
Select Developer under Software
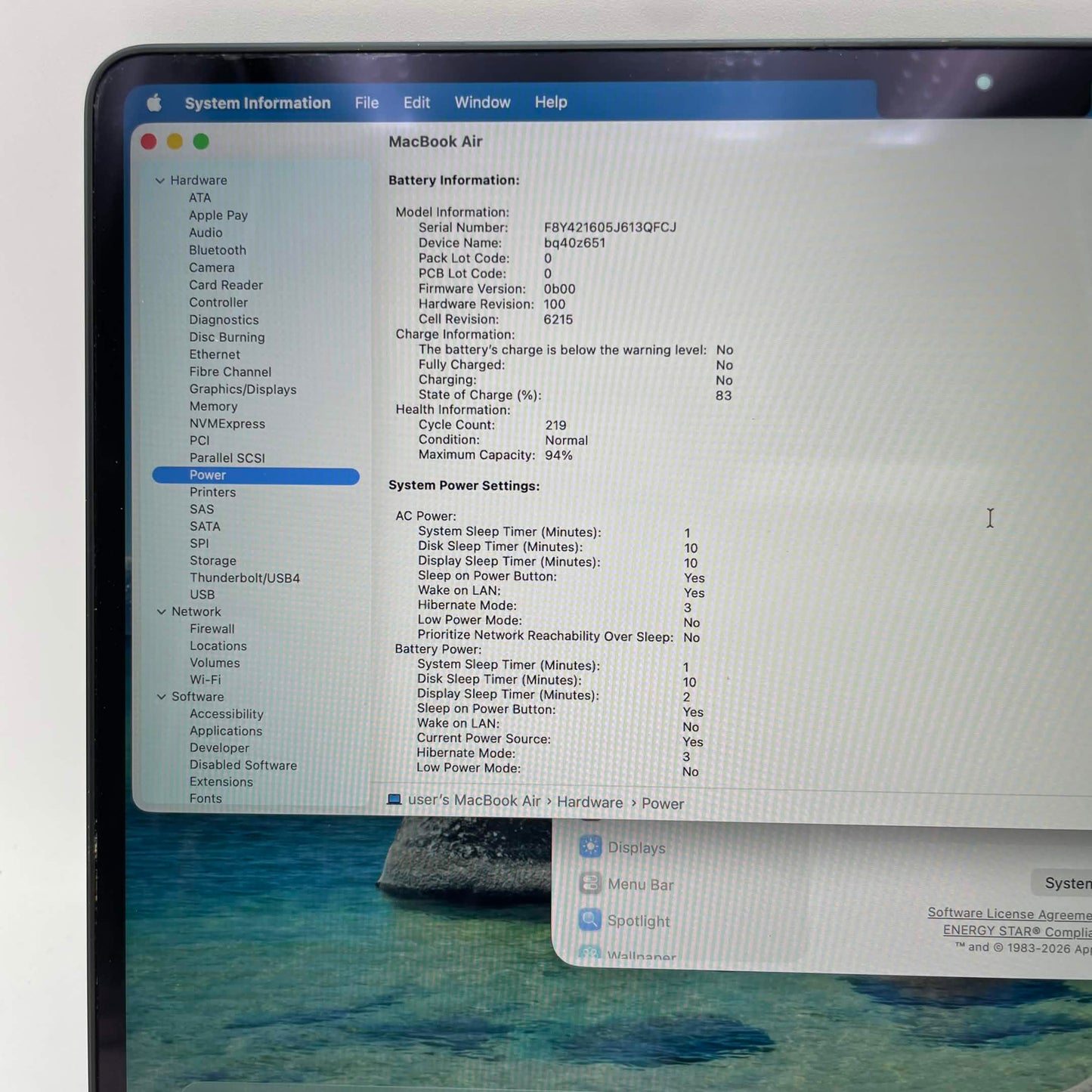219,748
